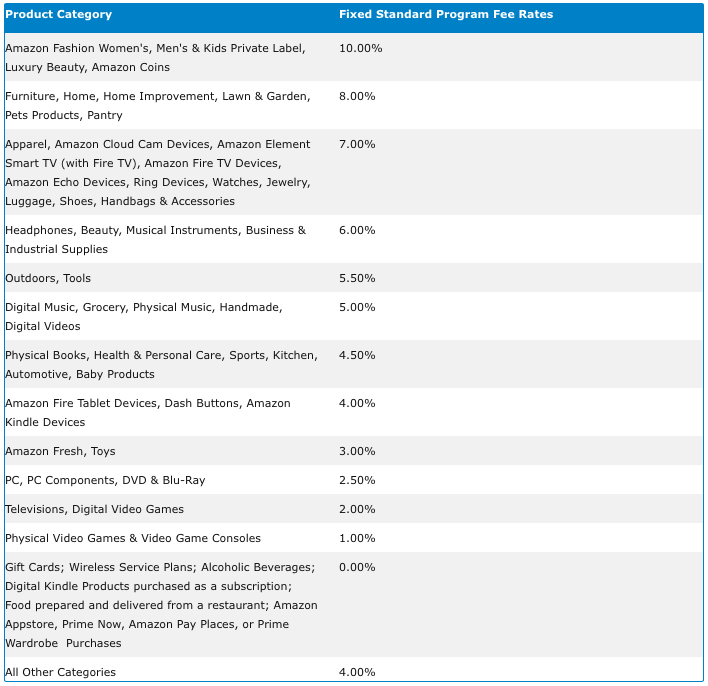The width and height of the screenshot is (708, 686).
Task: Select the Amazon Fashion, Luxury Beauty category cell
Action: tap(155, 57)
